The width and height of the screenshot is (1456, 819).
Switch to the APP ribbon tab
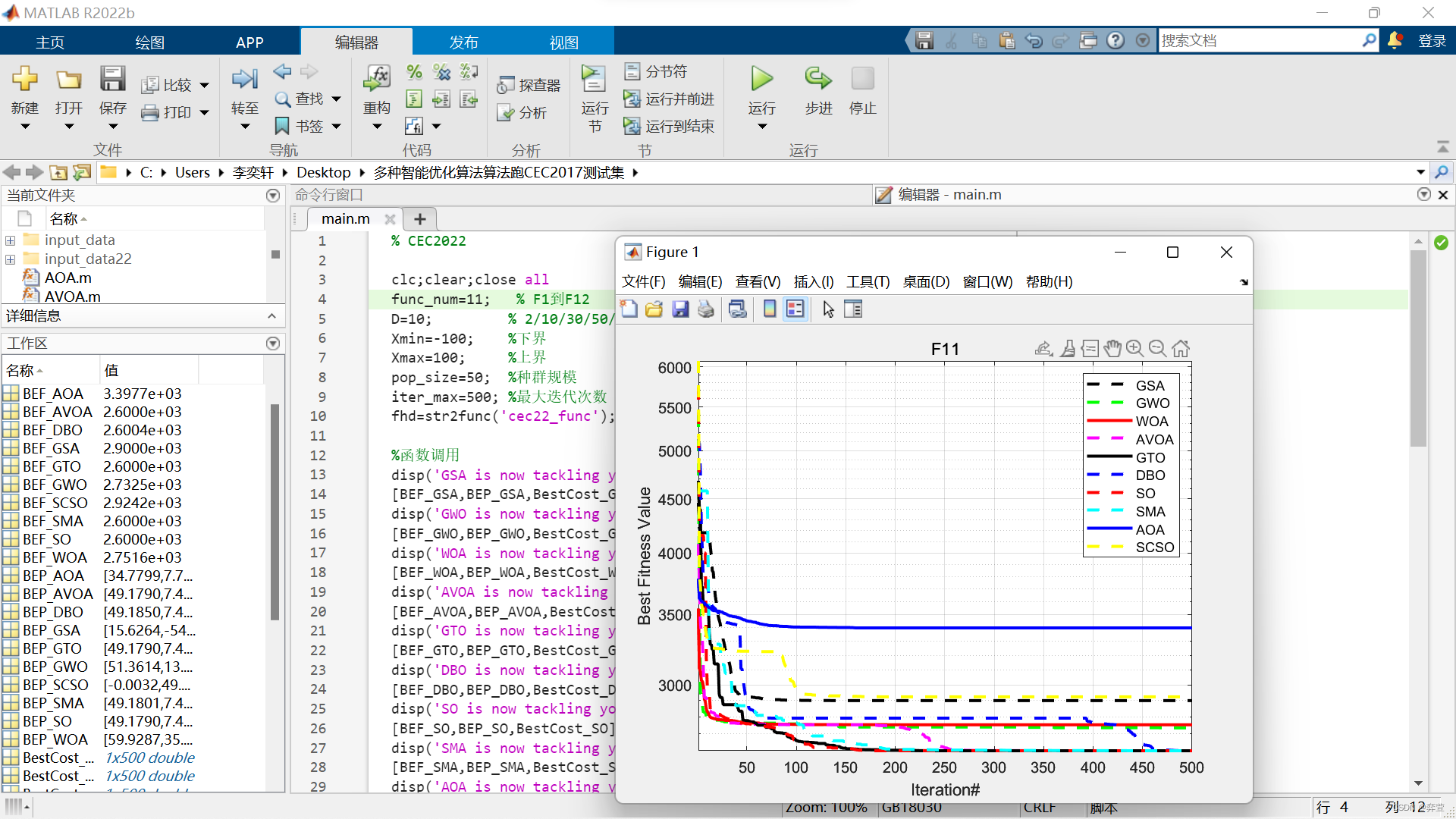249,42
